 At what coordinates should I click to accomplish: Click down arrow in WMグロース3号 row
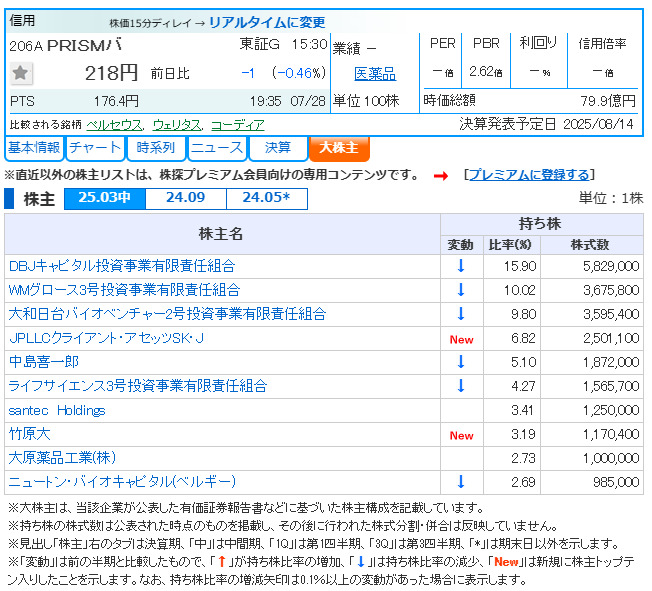click(x=461, y=290)
